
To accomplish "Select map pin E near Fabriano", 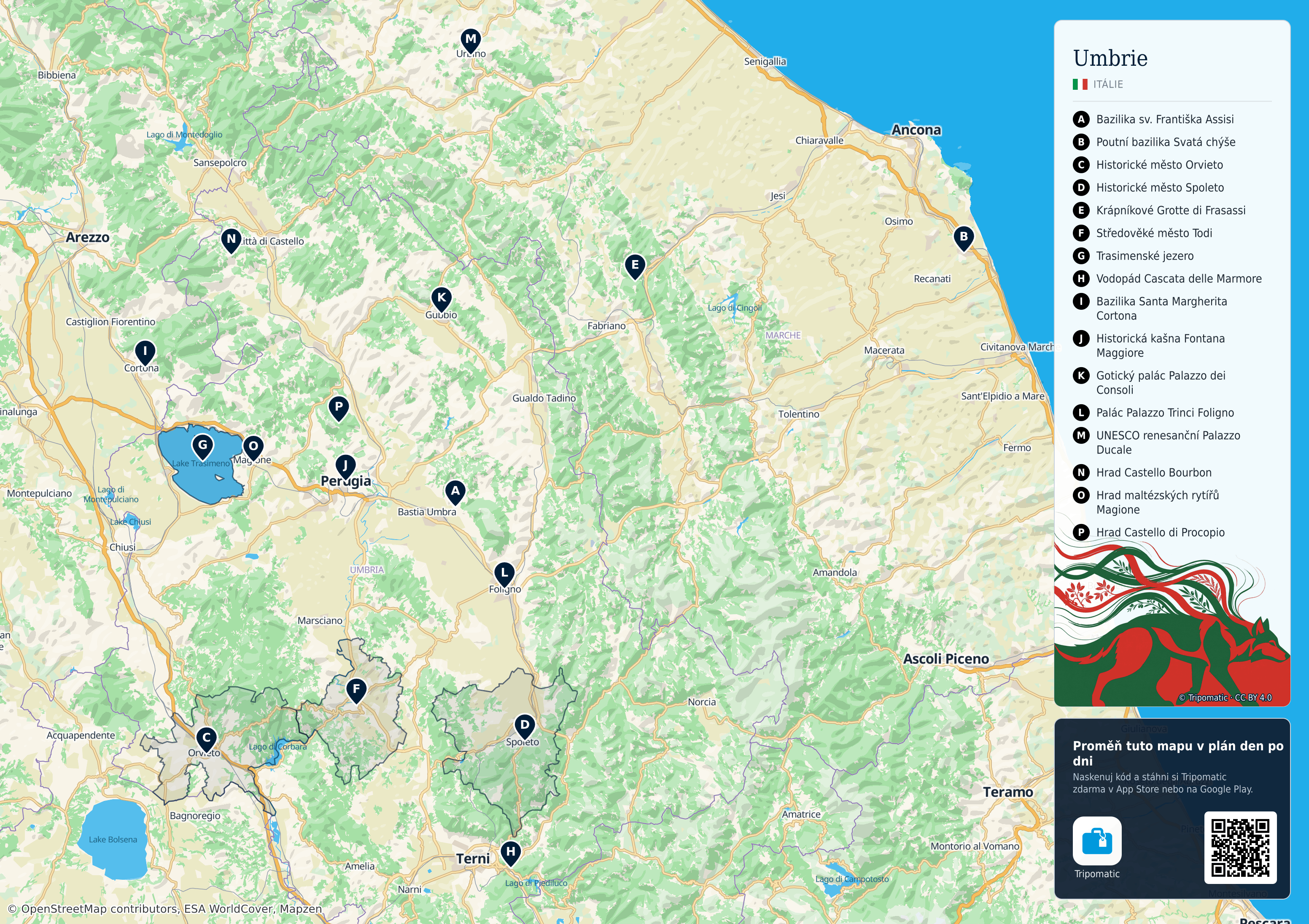I will click(635, 267).
